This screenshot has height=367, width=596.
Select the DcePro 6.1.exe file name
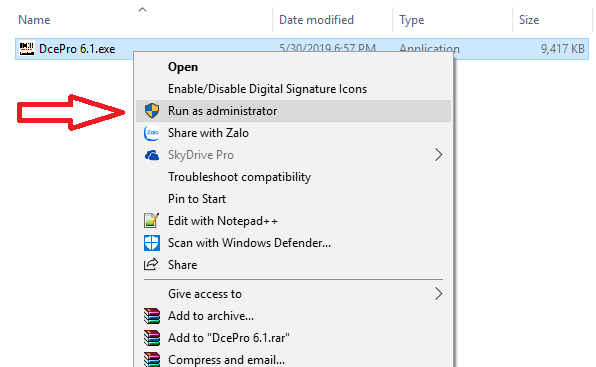77,49
